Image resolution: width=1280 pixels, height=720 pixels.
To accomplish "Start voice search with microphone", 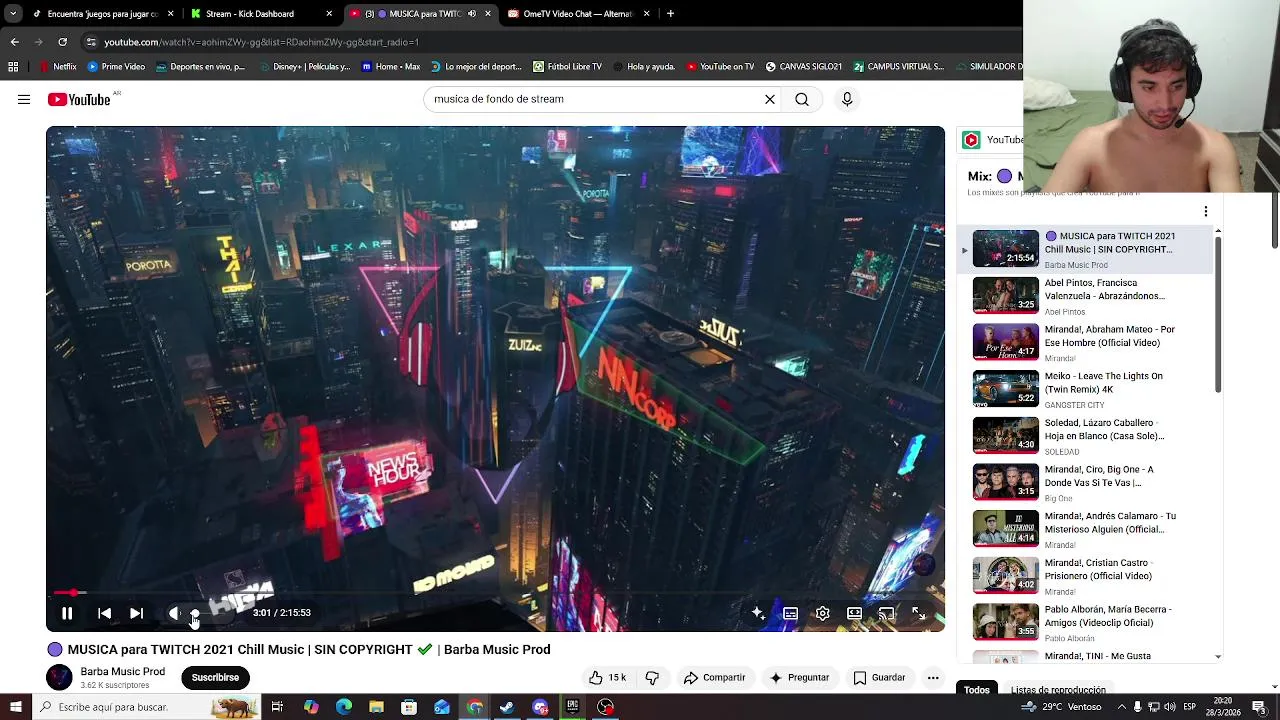I will [x=847, y=99].
